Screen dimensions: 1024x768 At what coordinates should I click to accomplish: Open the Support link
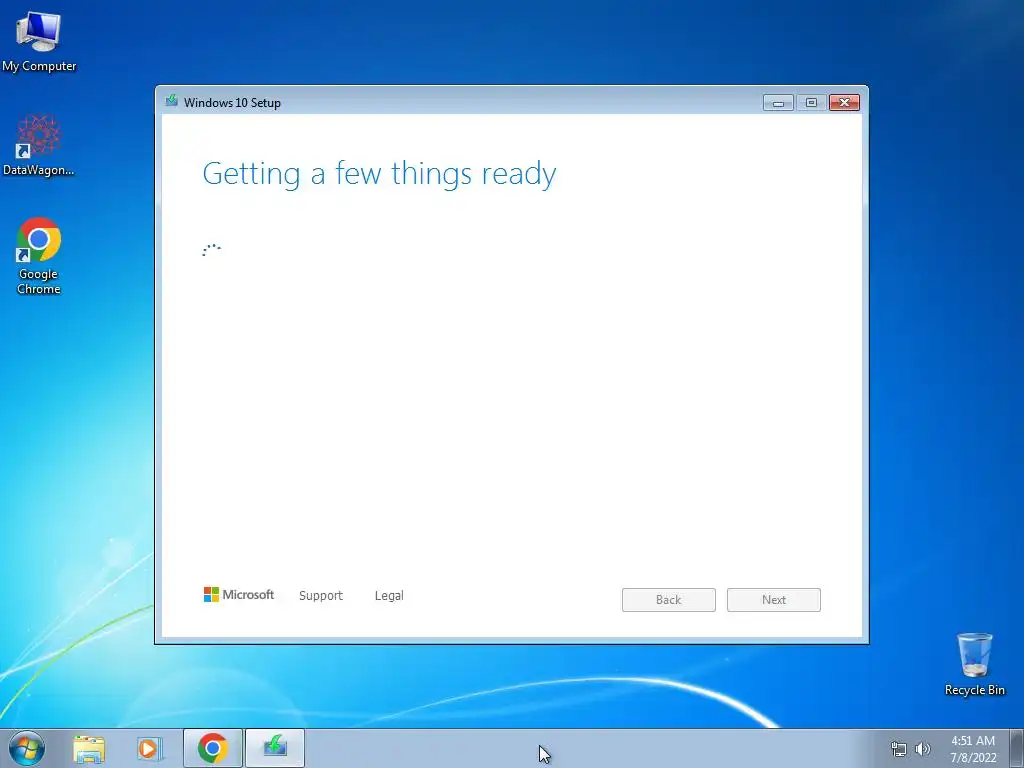coord(321,596)
